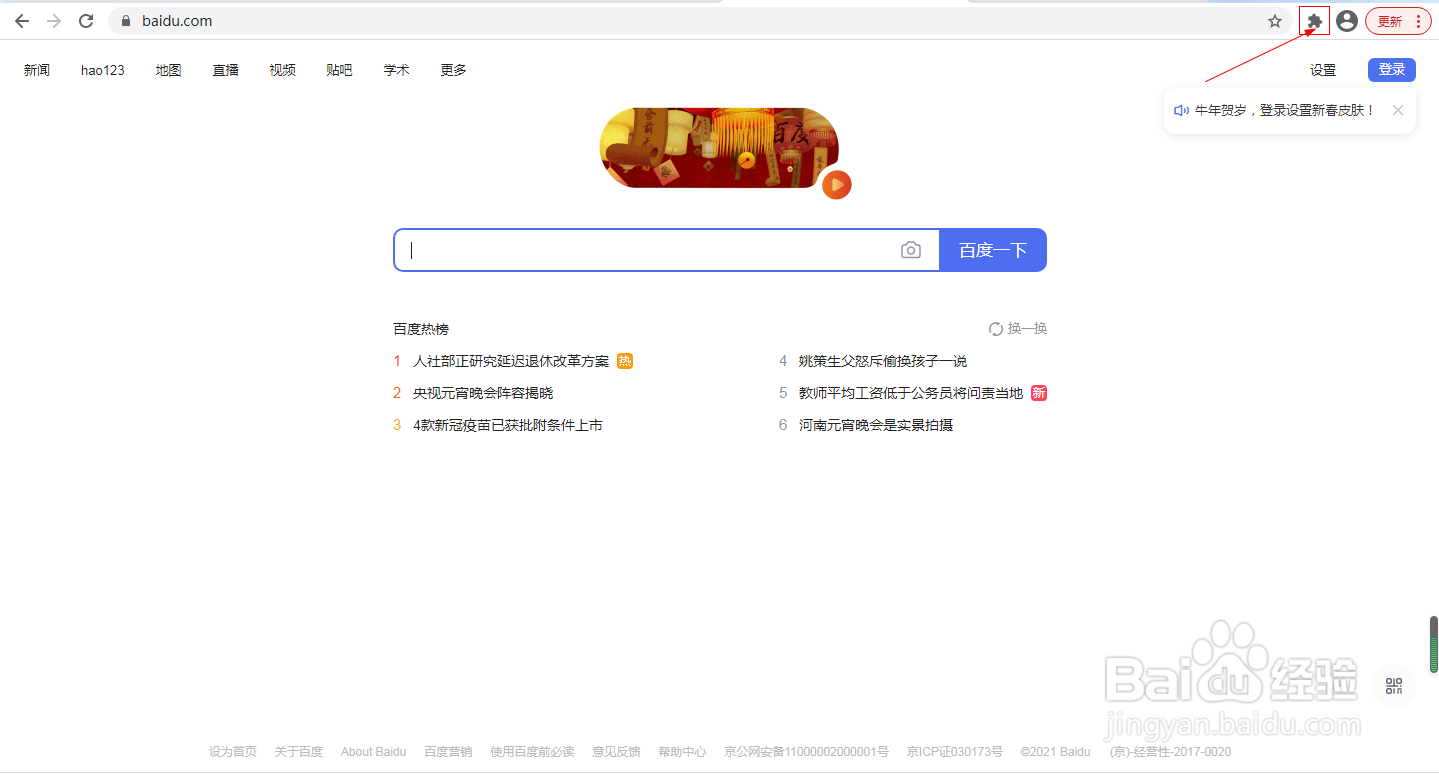The width and height of the screenshot is (1439, 774).
Task: Click the browser back arrow
Action: pyautogui.click(x=22, y=21)
